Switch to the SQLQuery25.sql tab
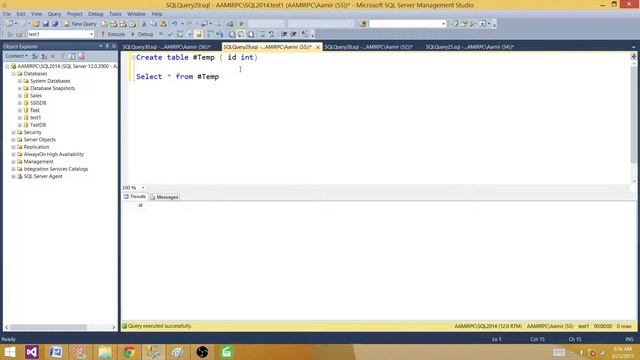The image size is (640, 360). [469, 47]
